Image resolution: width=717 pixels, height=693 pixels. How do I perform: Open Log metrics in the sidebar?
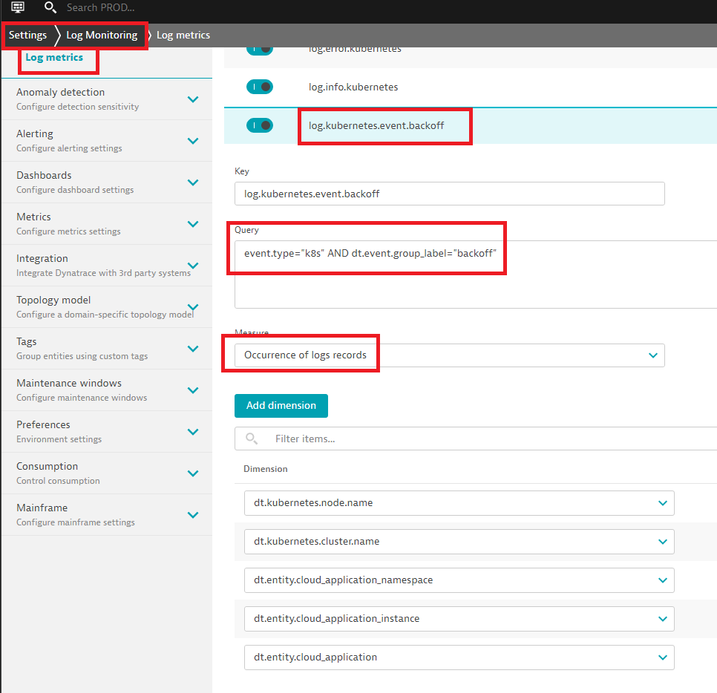(54, 57)
